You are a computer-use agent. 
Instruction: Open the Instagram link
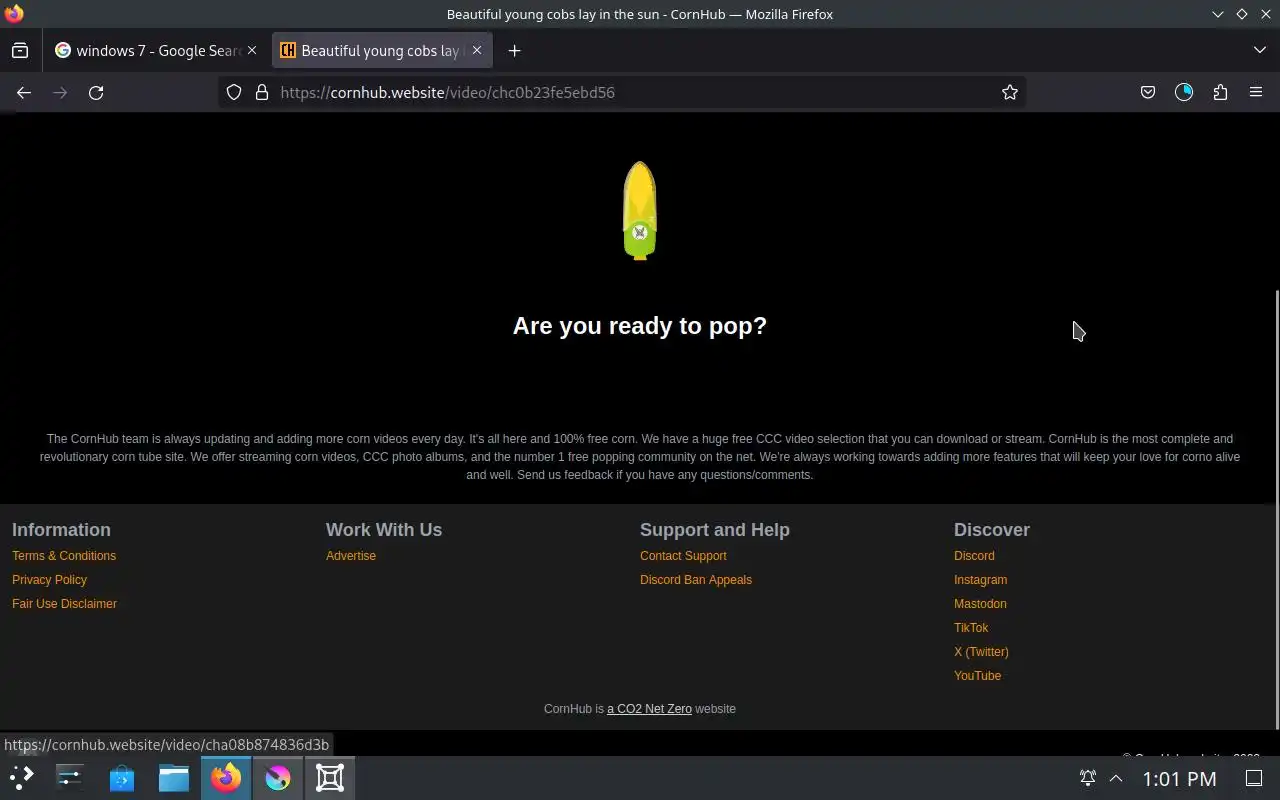coord(980,580)
